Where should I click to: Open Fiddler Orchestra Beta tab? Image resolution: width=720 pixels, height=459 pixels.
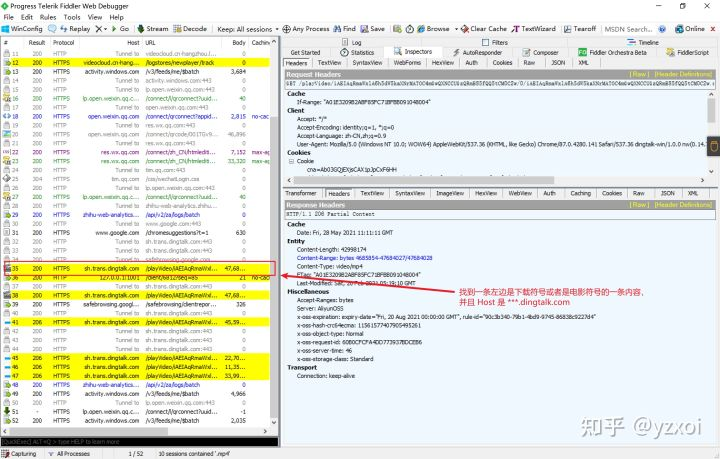(612, 52)
